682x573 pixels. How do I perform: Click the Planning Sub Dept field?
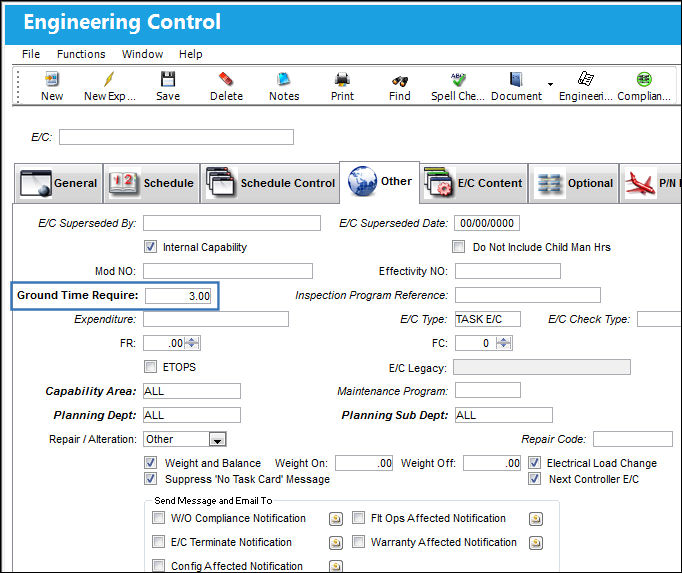(x=504, y=415)
